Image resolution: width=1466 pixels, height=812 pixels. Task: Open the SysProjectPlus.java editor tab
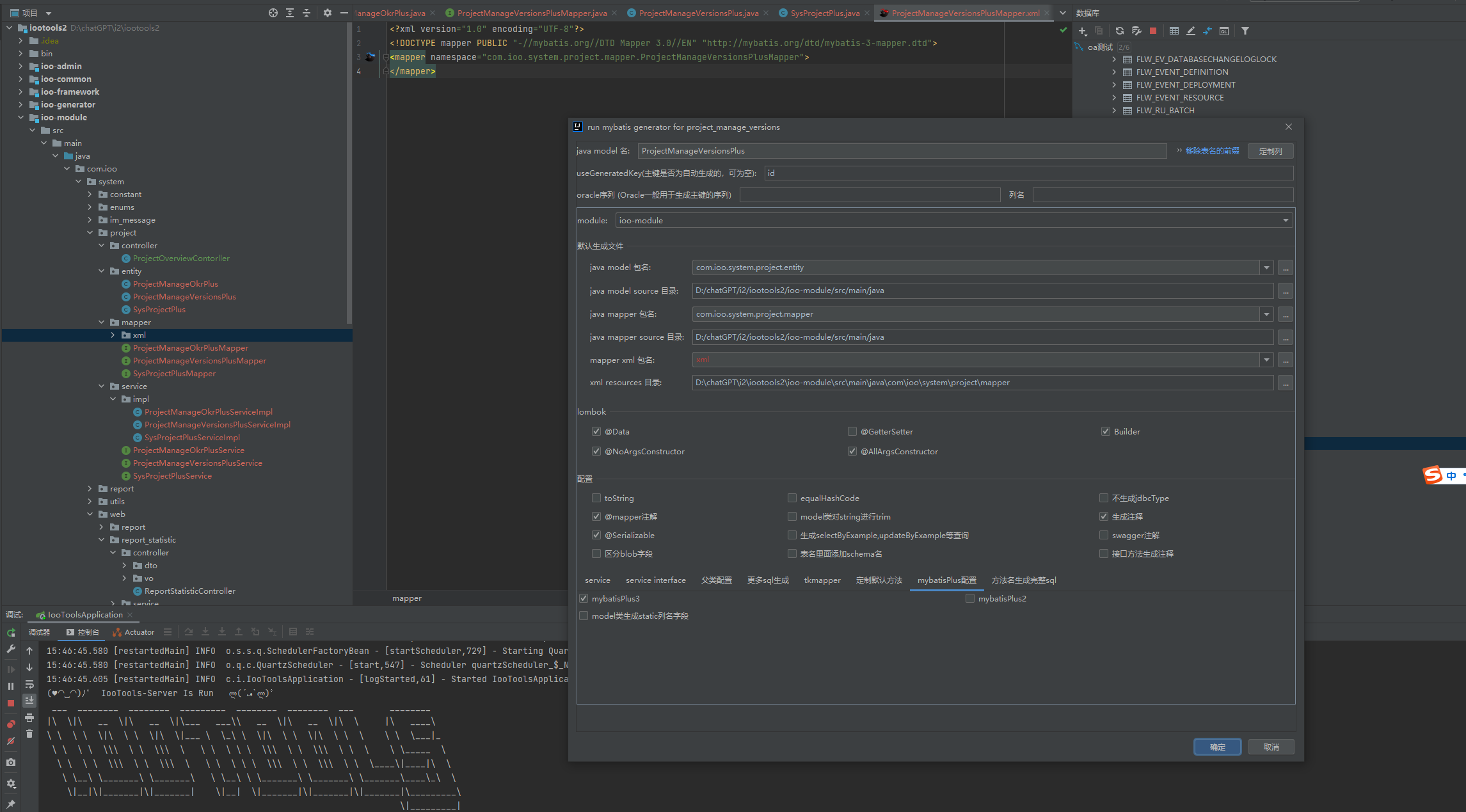click(x=824, y=13)
